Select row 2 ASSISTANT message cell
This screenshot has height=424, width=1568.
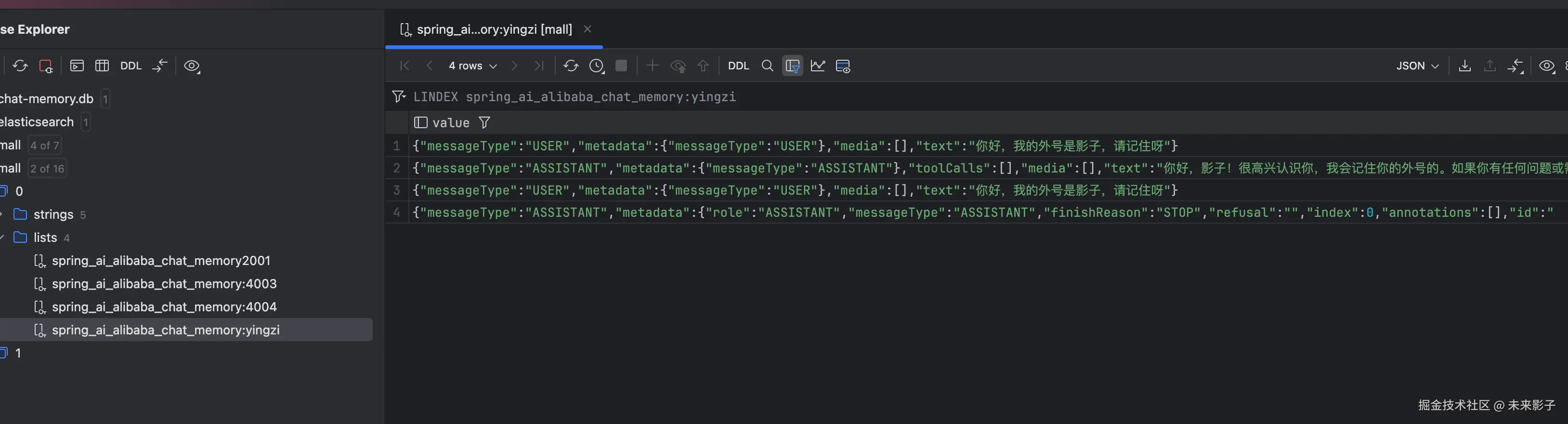(x=988, y=168)
